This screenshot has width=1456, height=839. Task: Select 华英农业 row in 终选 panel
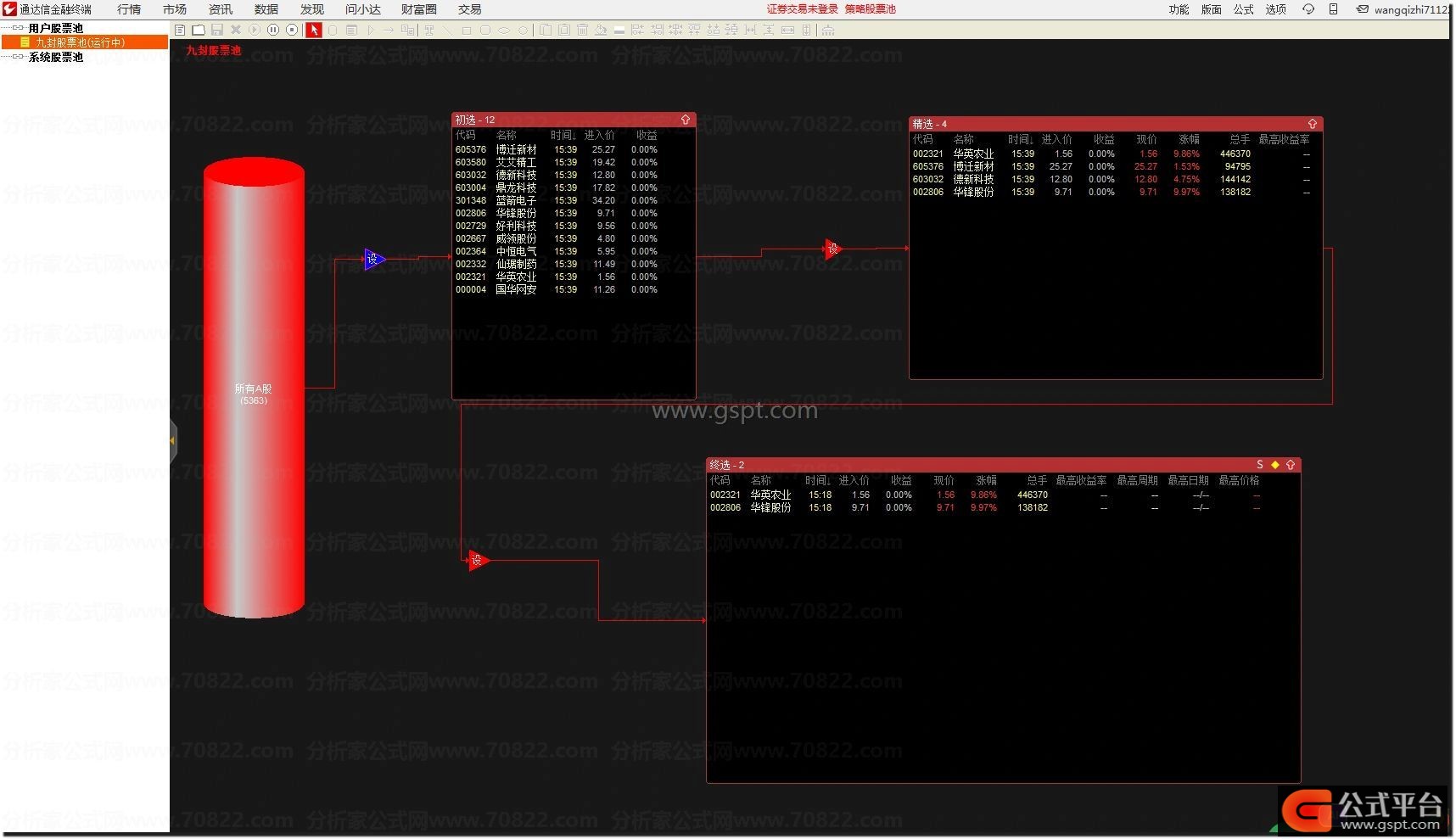click(1003, 495)
